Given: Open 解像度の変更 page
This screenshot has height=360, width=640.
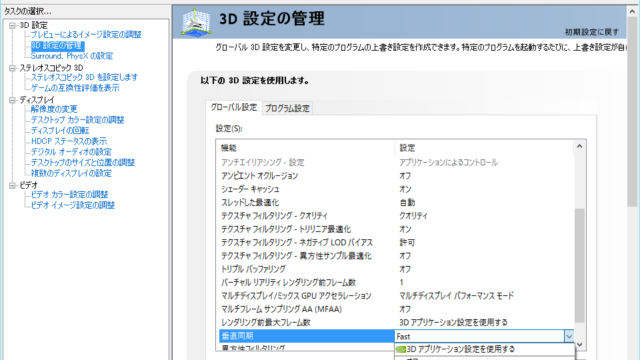Looking at the screenshot, I should (x=54, y=109).
